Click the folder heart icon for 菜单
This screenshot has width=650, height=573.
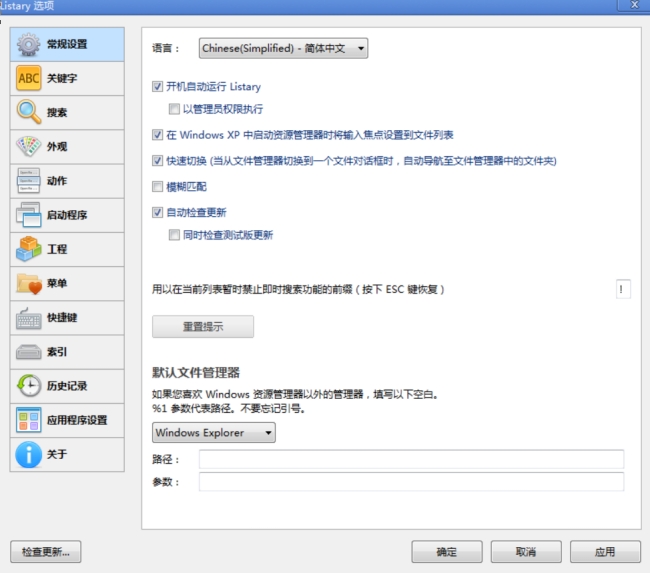(28, 283)
